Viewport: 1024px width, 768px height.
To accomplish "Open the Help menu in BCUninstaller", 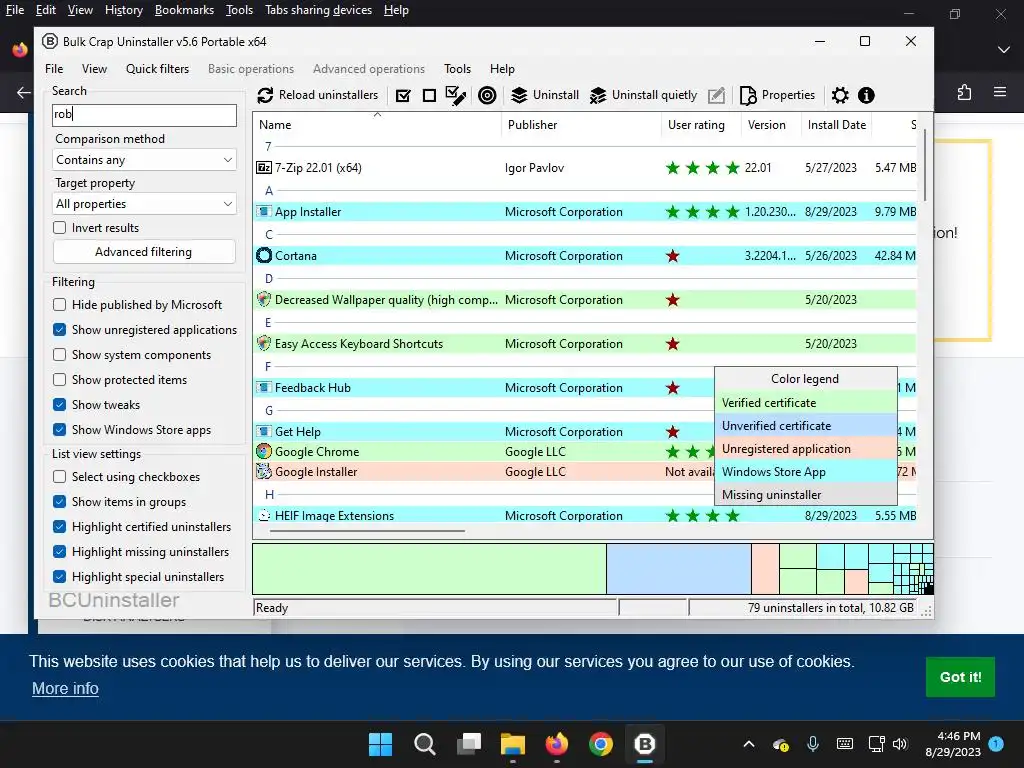I will click(502, 69).
